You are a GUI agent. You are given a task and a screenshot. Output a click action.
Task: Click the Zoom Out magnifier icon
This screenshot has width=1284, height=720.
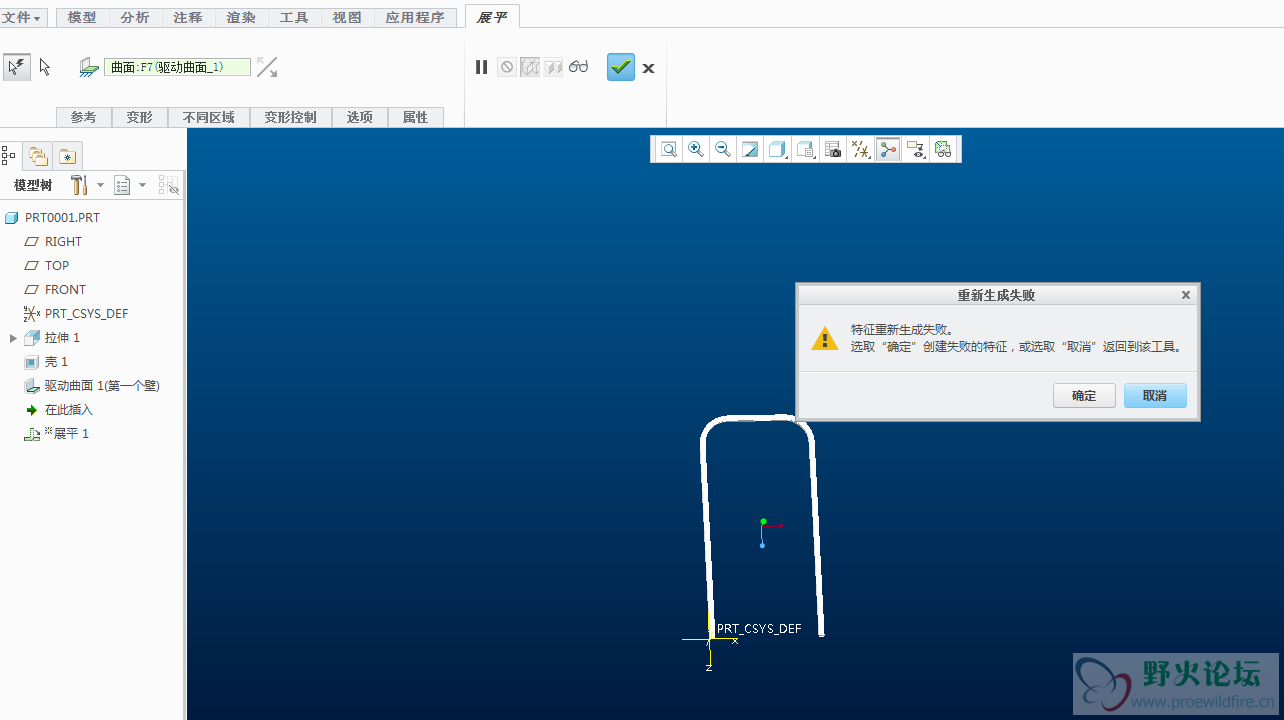point(723,149)
